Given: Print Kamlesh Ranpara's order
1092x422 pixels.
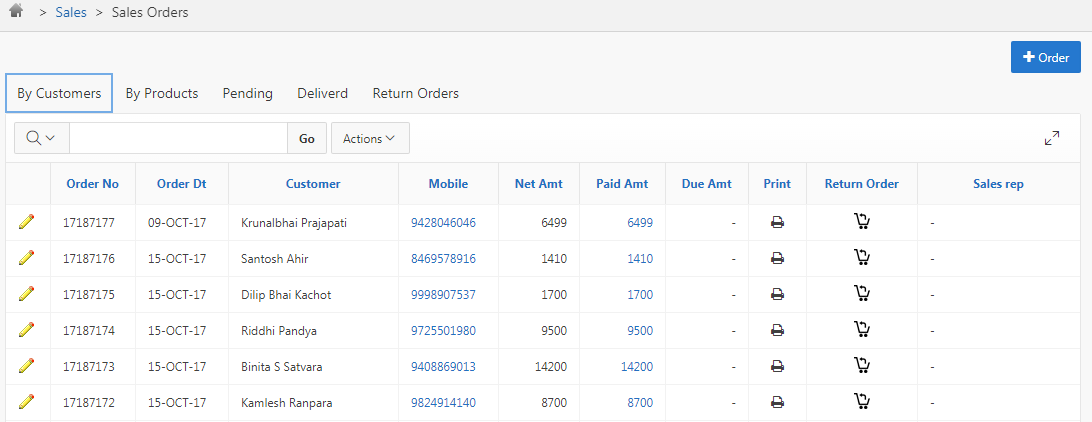Looking at the screenshot, I should [x=777, y=402].
